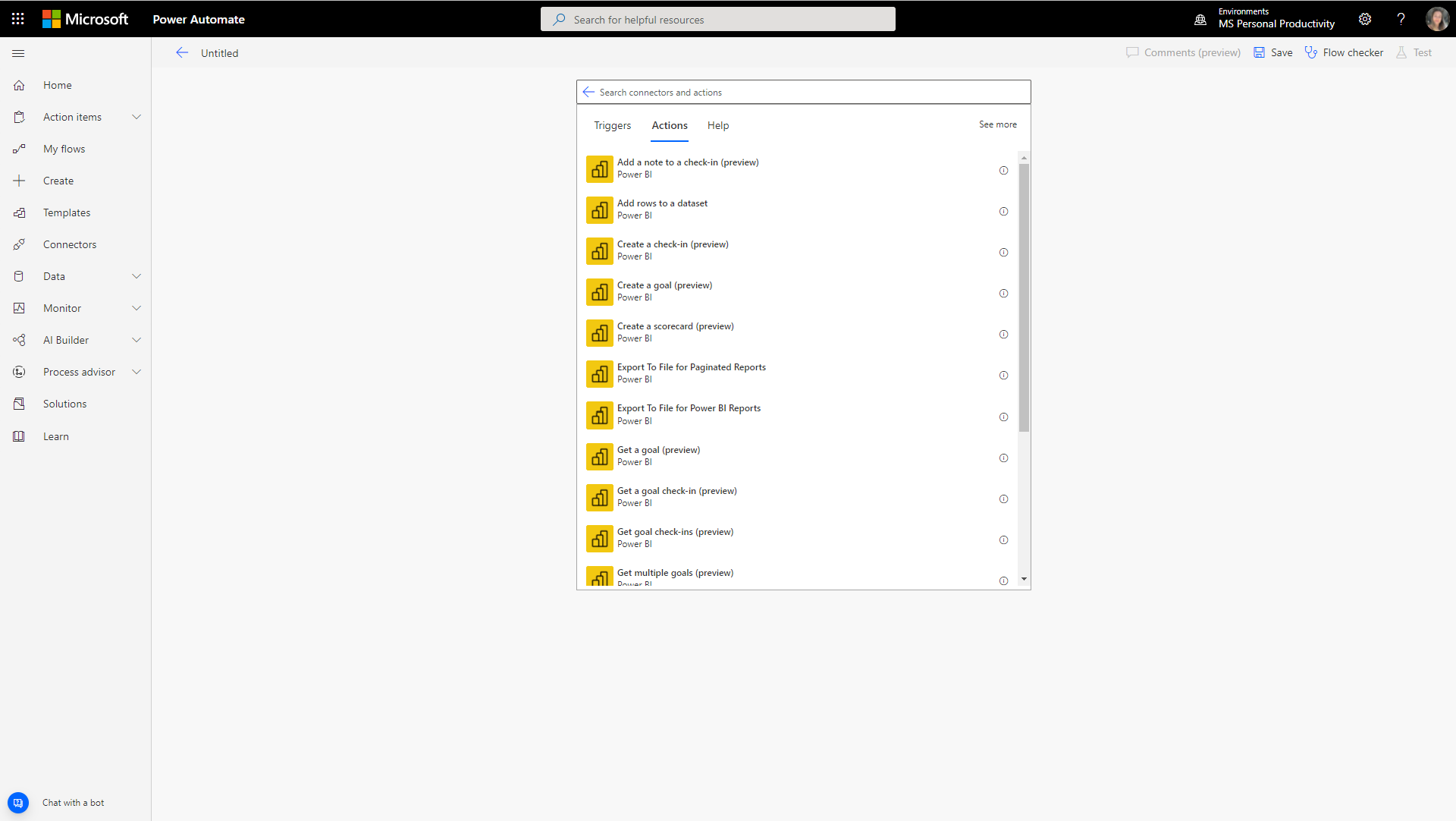The width and height of the screenshot is (1456, 821).
Task: Click 'See more' to expand connector list
Action: click(997, 124)
